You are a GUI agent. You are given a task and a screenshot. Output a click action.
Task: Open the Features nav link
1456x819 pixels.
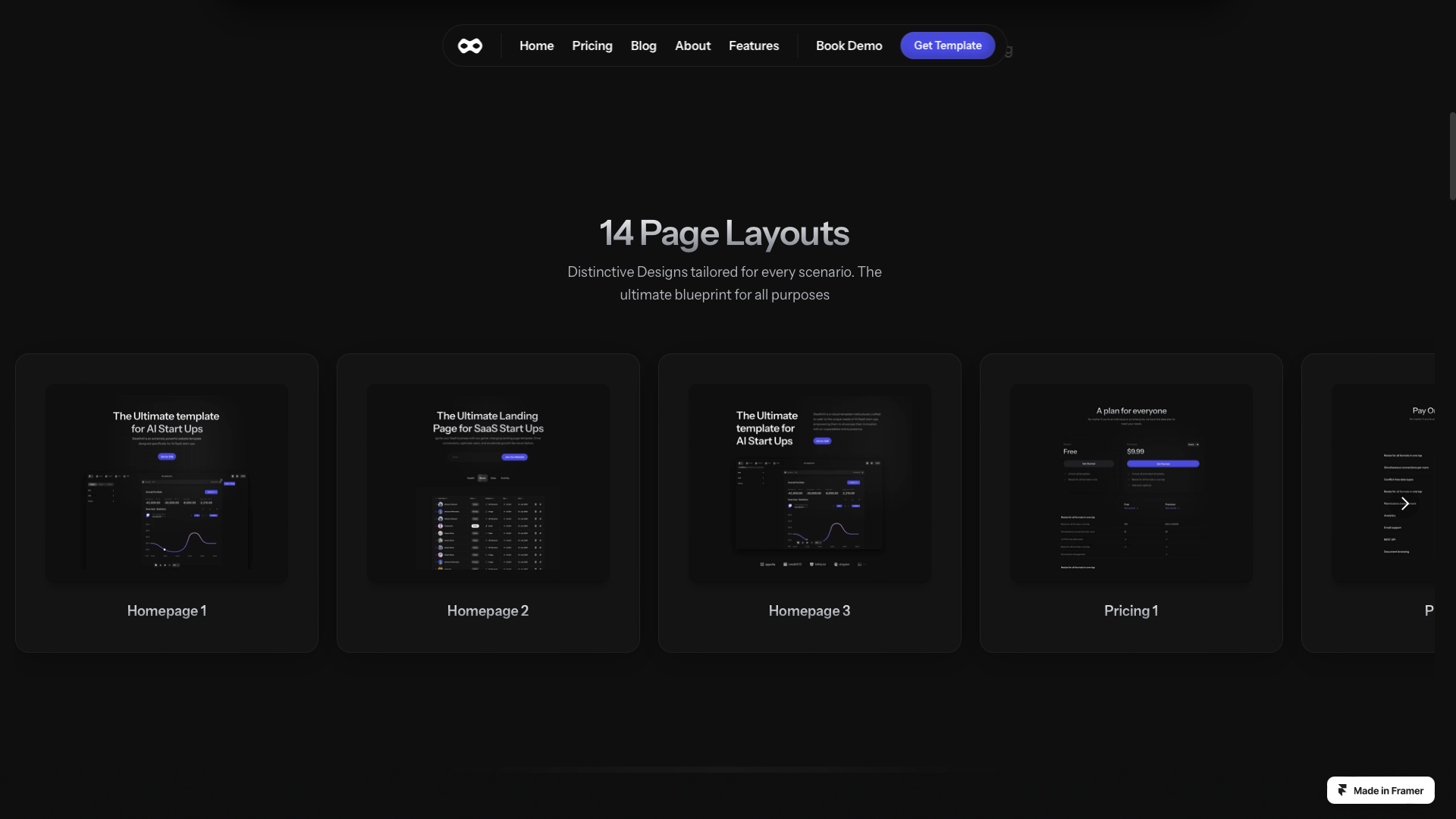point(753,45)
